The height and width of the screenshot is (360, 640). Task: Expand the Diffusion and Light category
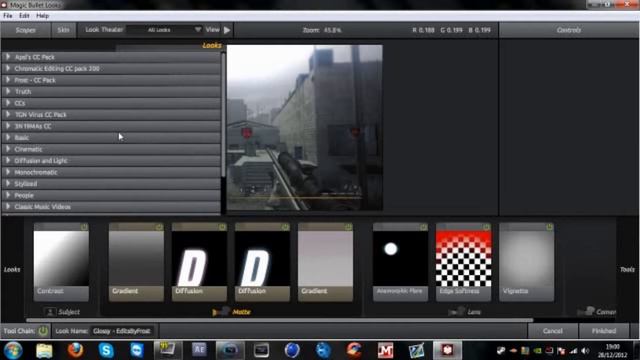(8, 160)
